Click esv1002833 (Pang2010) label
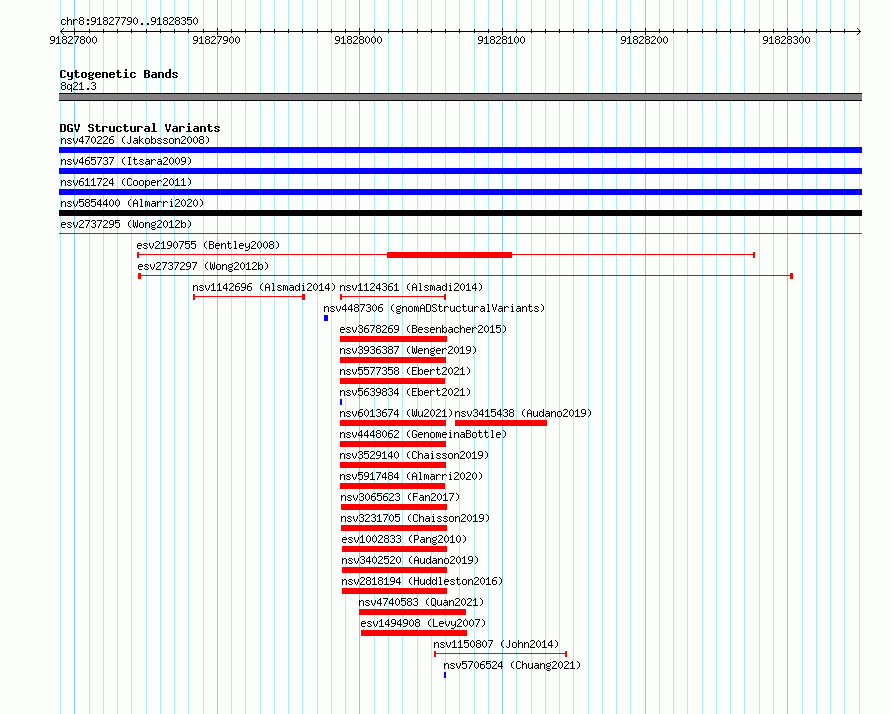This screenshot has width=890, height=714. coord(404,539)
